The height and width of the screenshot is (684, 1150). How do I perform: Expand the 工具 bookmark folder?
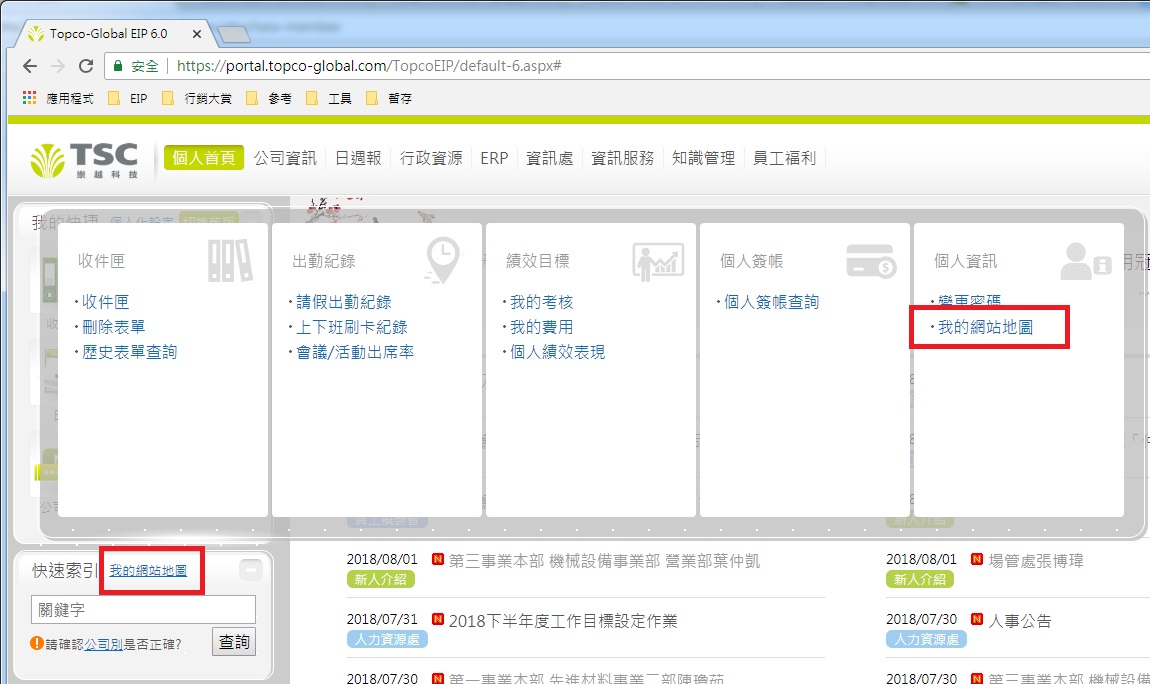(x=329, y=98)
